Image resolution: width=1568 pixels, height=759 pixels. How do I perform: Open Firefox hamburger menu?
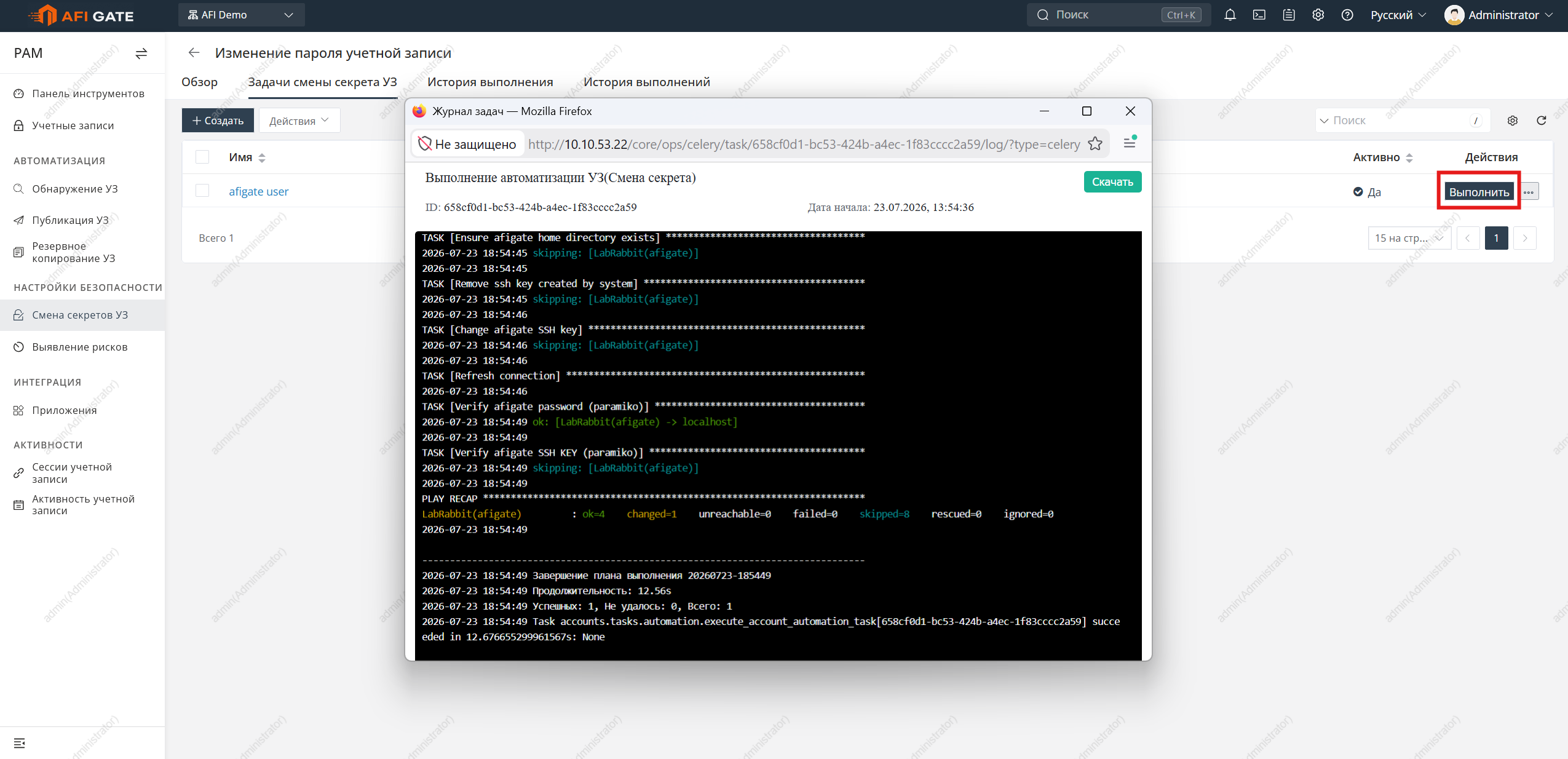pos(1130,143)
